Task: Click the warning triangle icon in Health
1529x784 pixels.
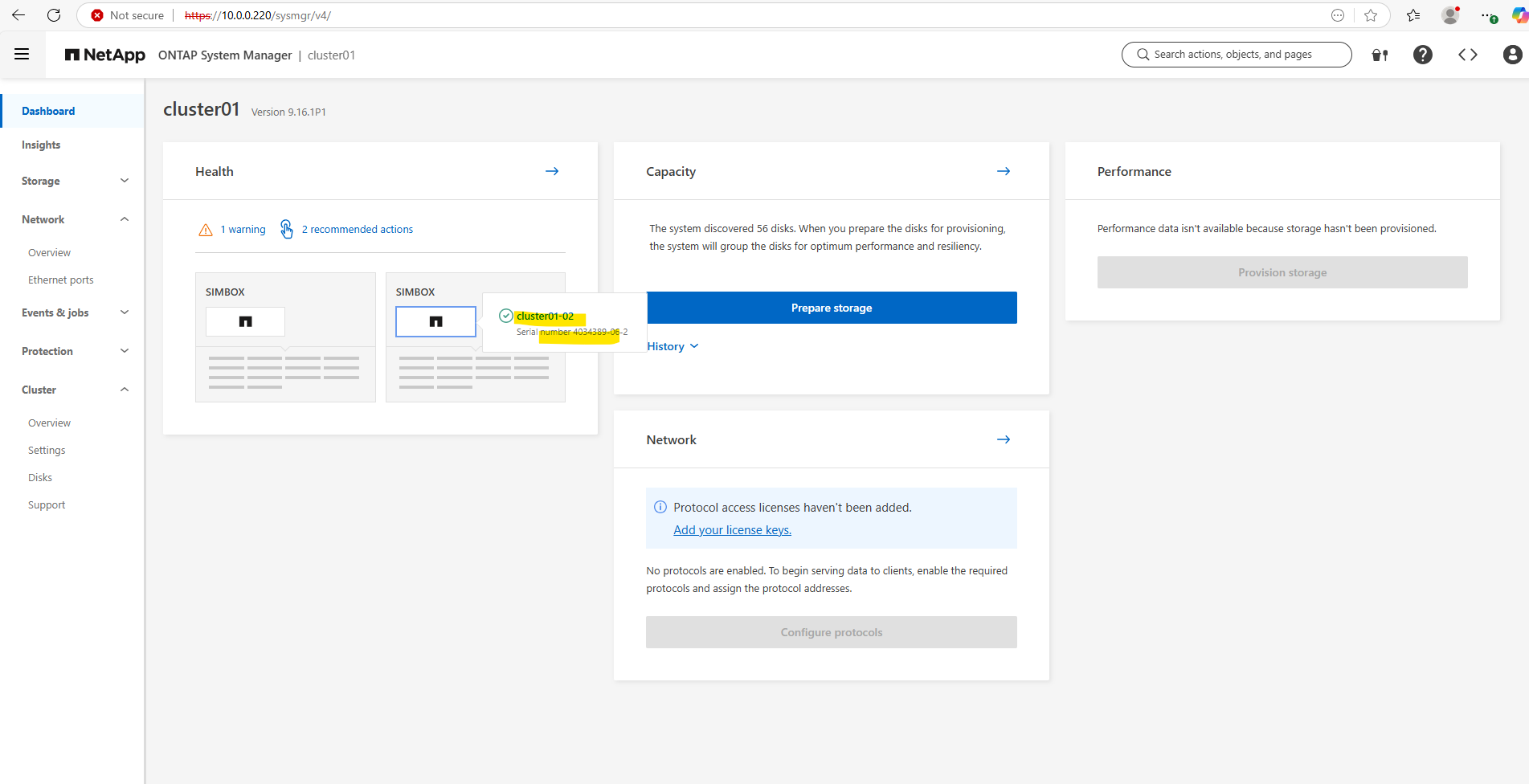Action: [x=205, y=229]
